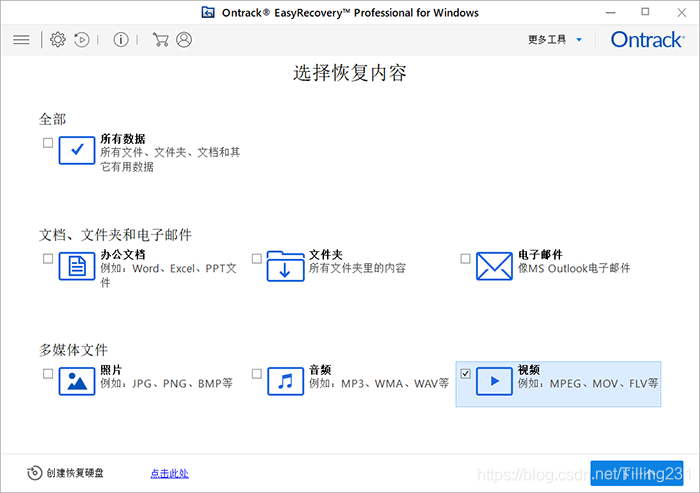The height and width of the screenshot is (493, 700).
Task: Click the 办公文档 document icon
Action: tap(77, 266)
